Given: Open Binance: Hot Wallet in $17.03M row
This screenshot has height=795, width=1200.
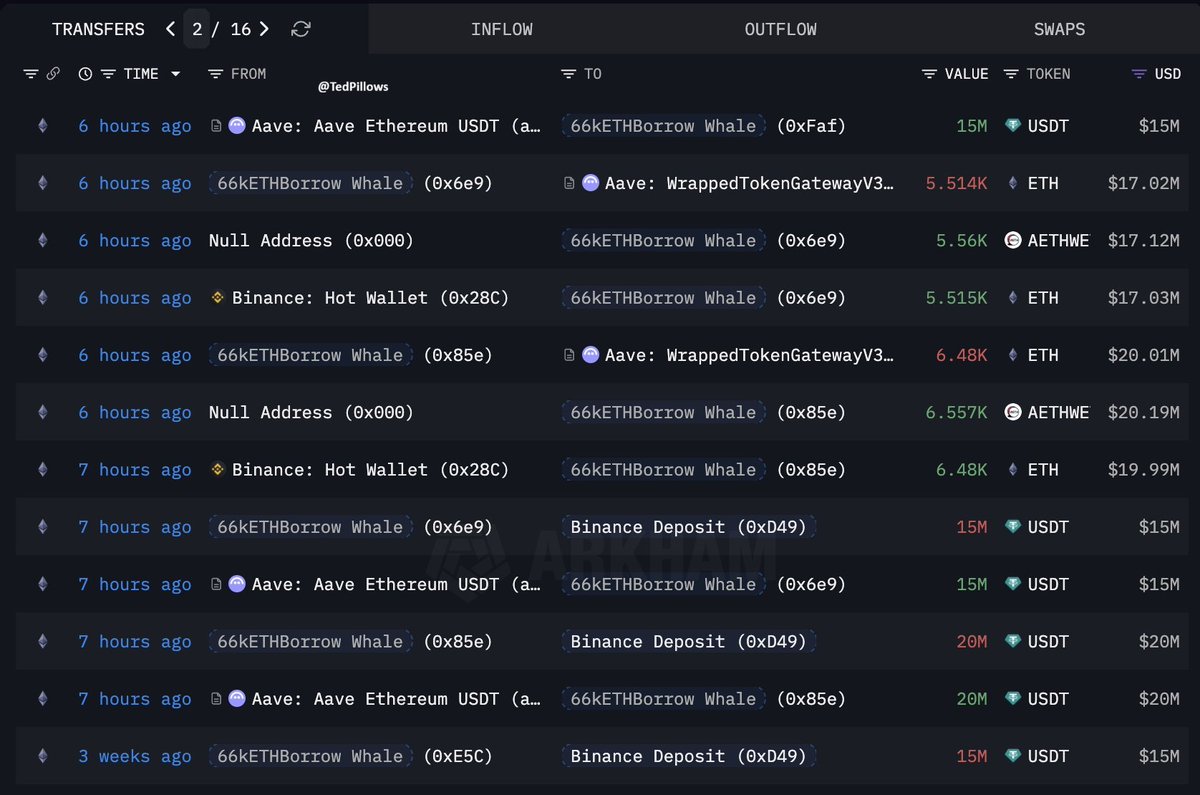Looking at the screenshot, I should 370,298.
